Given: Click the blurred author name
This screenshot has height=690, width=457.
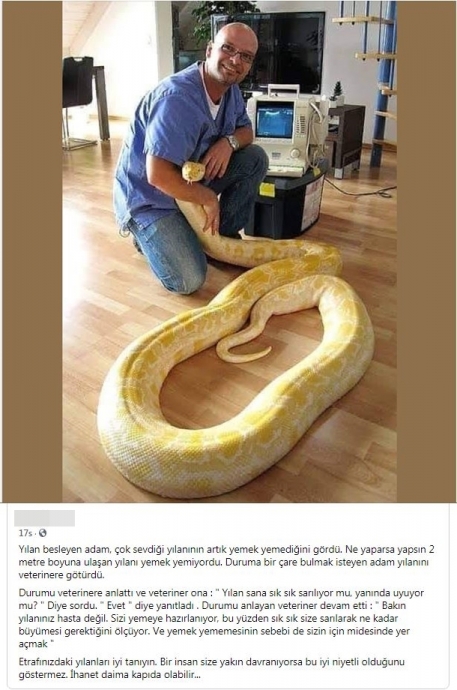Looking at the screenshot, I should tap(44, 518).
